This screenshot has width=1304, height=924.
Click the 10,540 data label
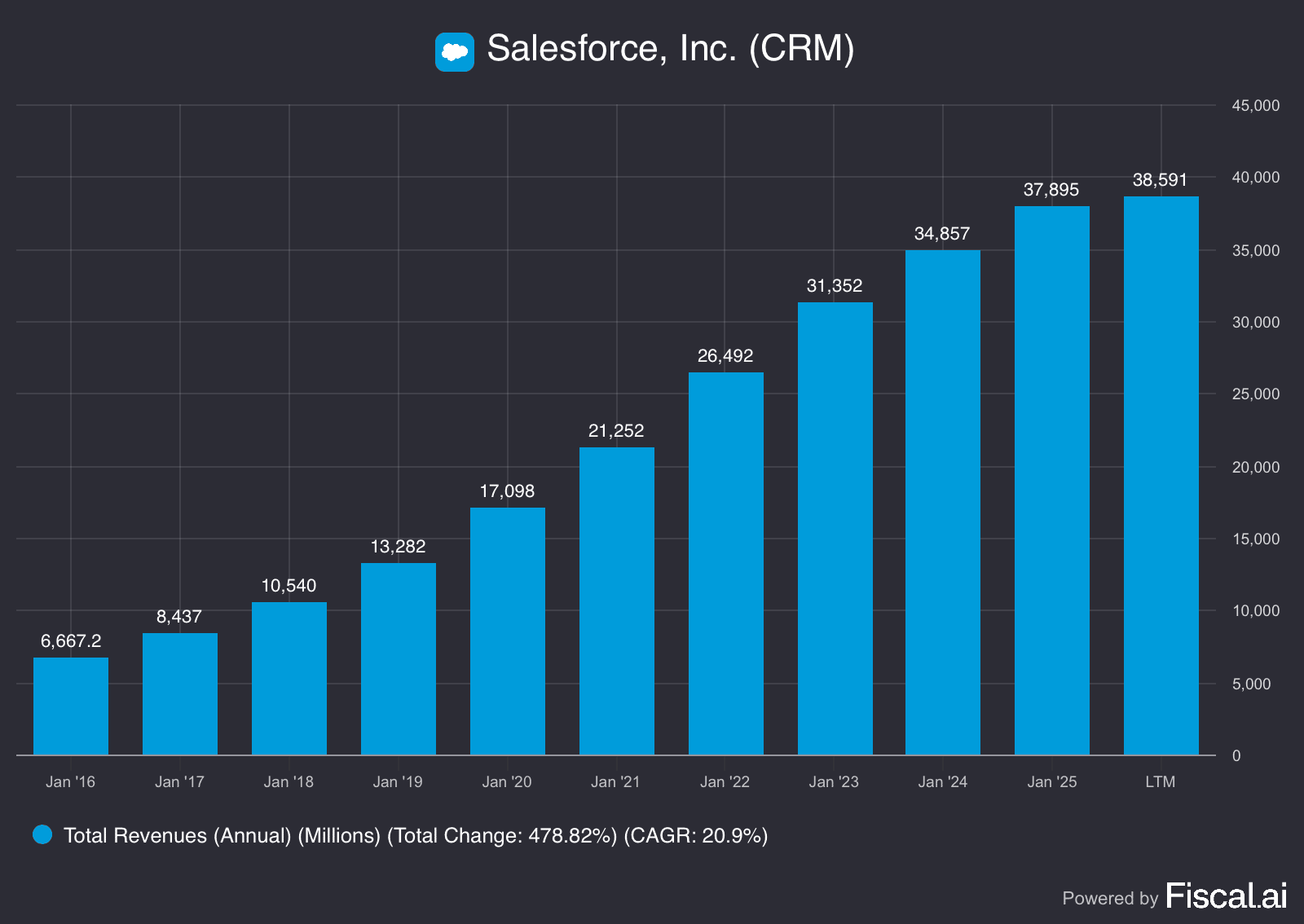click(289, 586)
